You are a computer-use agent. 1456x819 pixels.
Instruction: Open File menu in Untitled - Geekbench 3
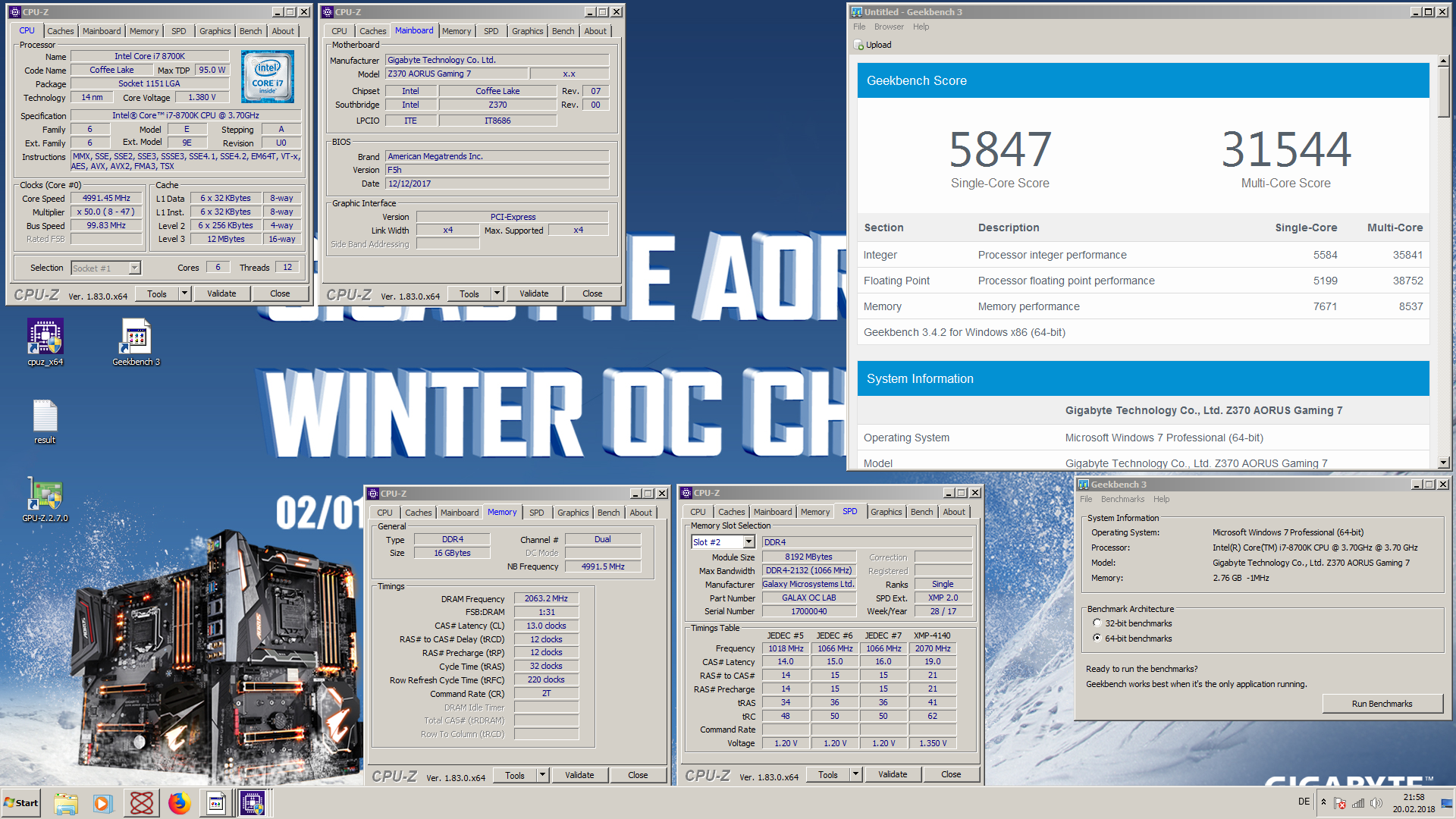tap(859, 27)
